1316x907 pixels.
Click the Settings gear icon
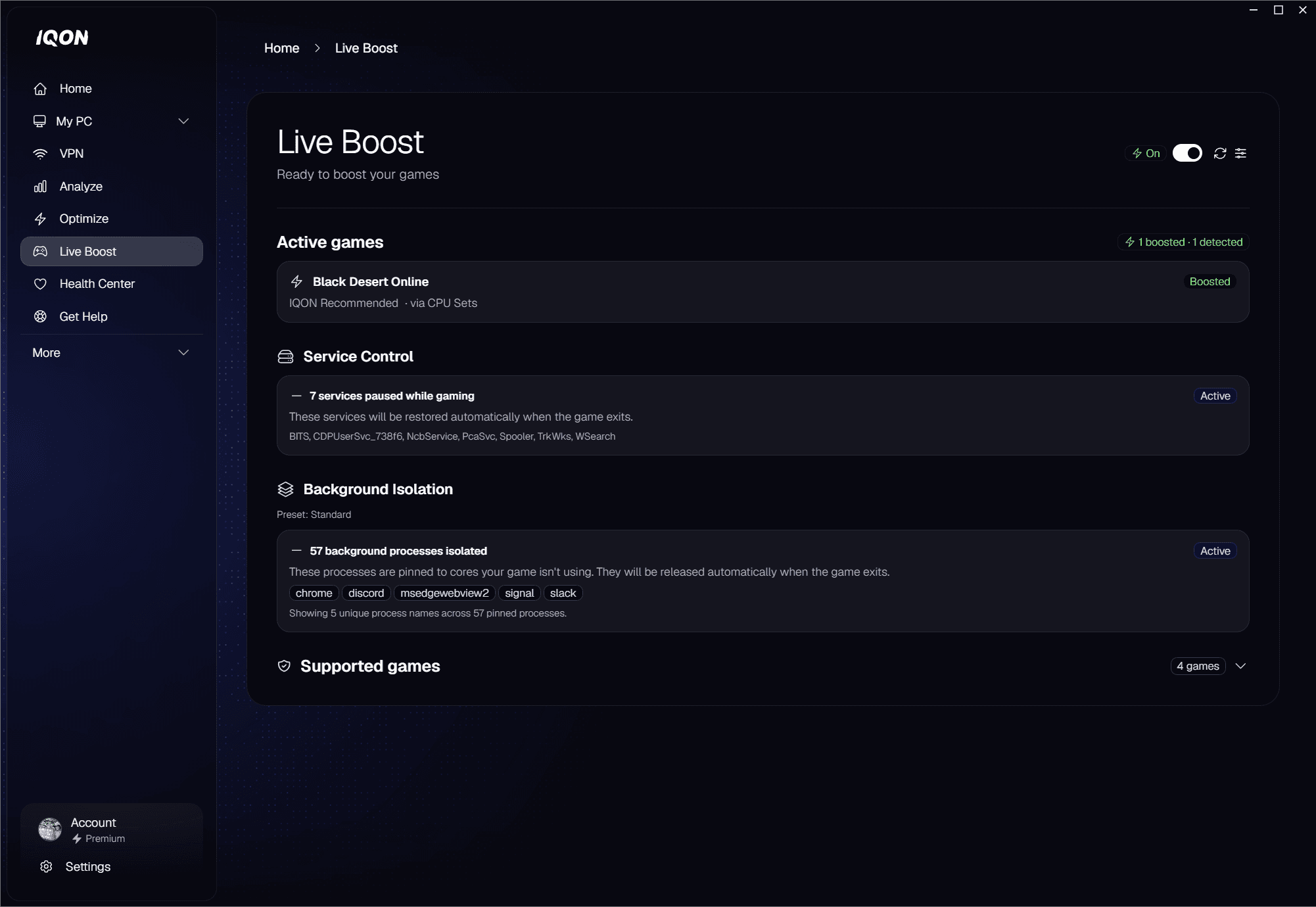pos(46,866)
